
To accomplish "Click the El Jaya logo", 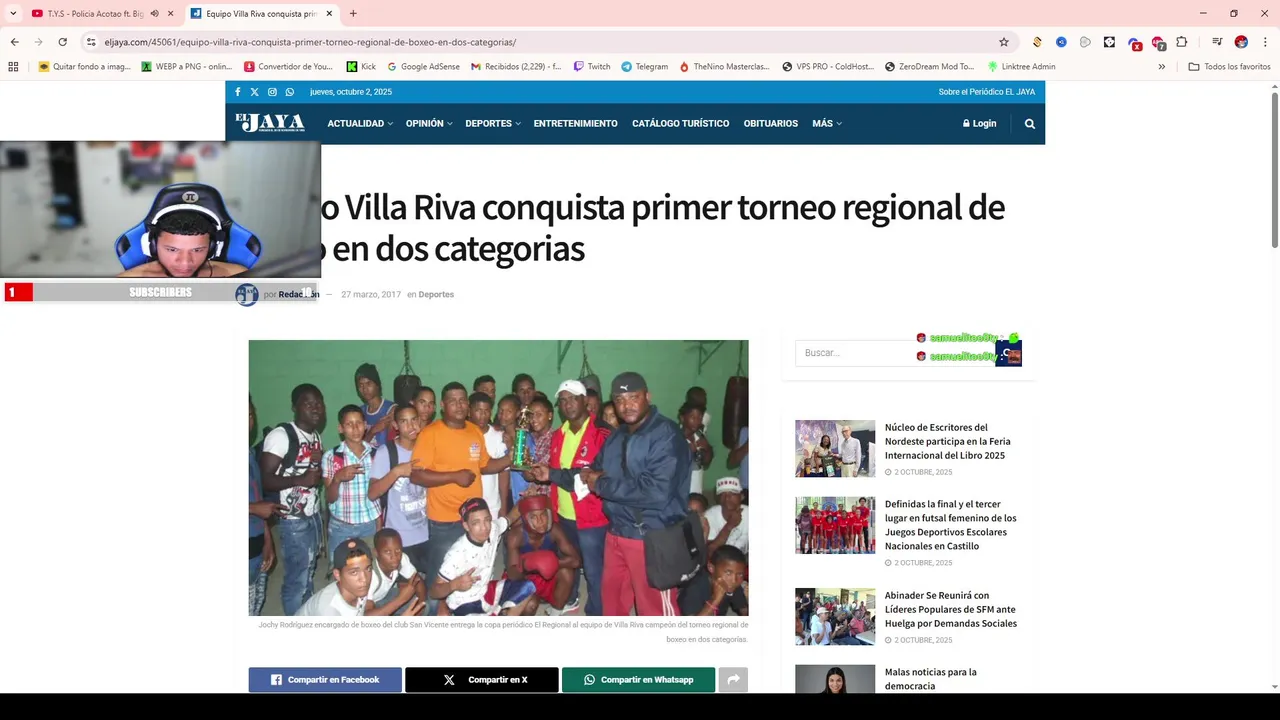I will point(270,123).
